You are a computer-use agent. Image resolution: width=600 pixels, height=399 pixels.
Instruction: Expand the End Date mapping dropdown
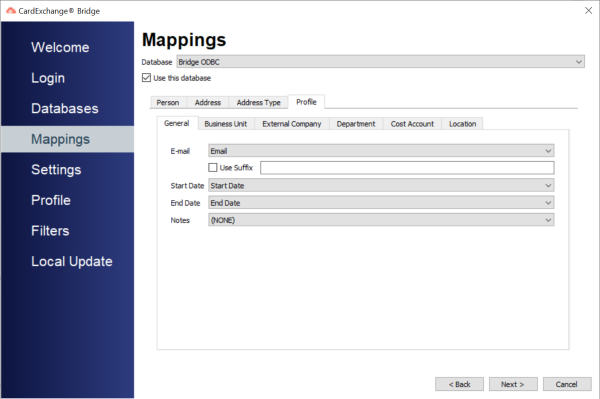click(x=381, y=203)
